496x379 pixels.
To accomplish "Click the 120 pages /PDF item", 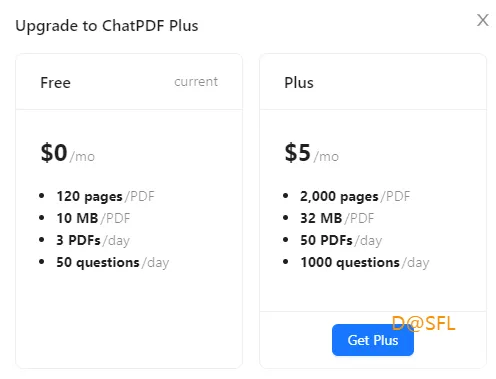I will point(105,196).
